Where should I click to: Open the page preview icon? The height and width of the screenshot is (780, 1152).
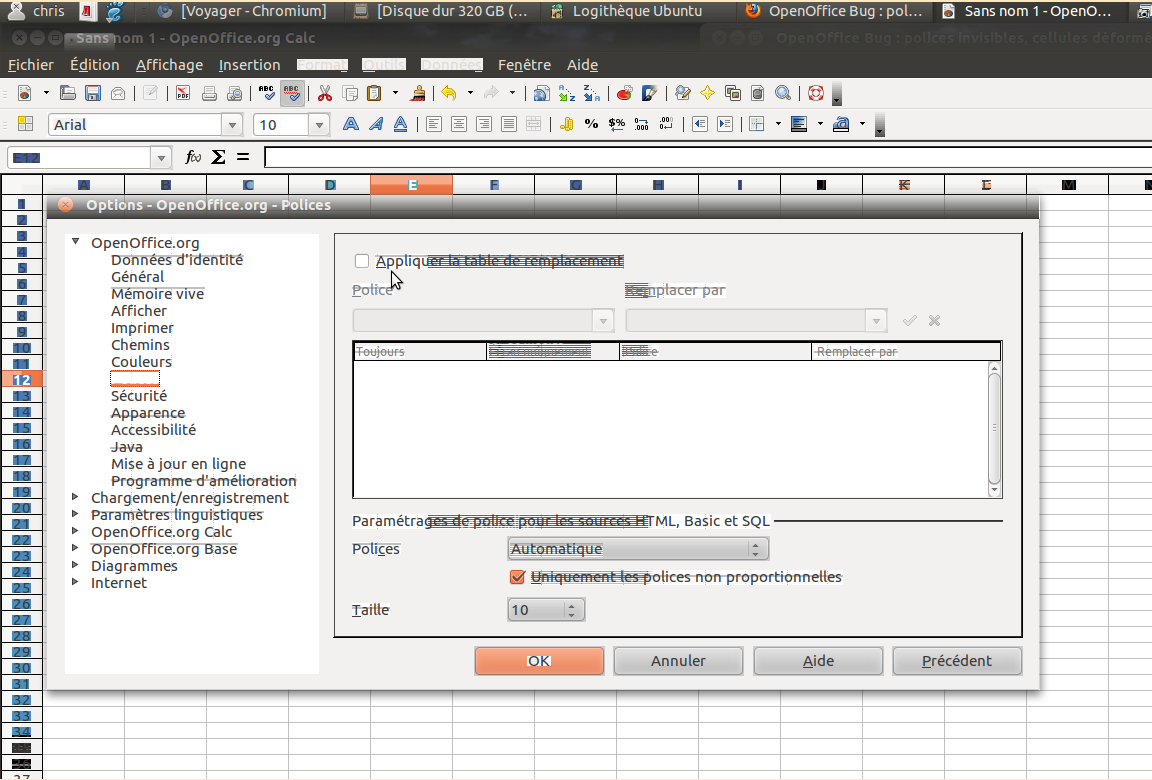click(x=234, y=93)
